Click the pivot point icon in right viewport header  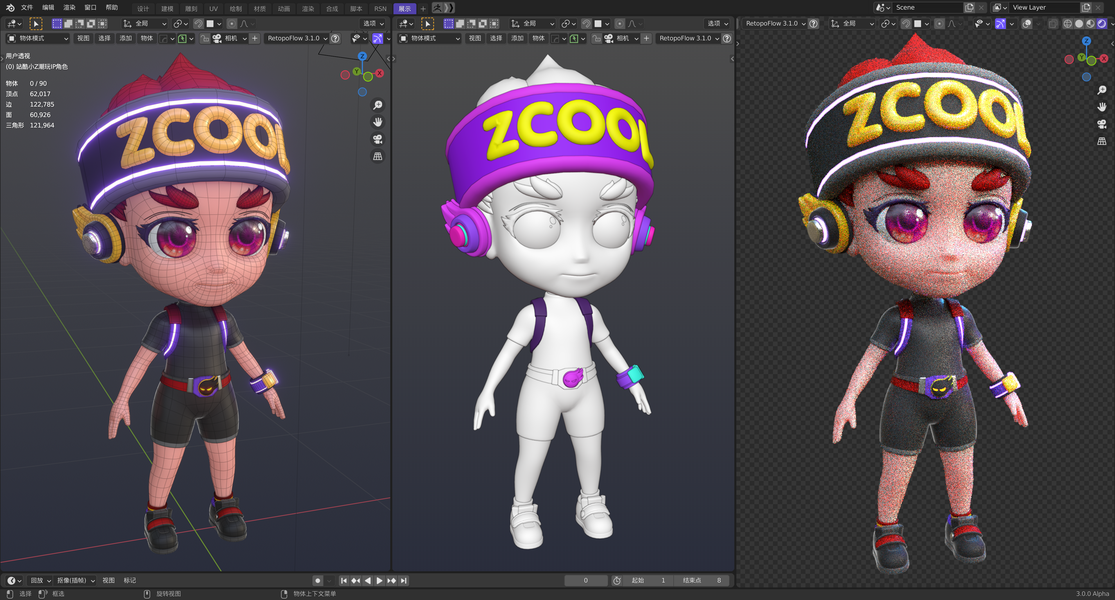889,23
